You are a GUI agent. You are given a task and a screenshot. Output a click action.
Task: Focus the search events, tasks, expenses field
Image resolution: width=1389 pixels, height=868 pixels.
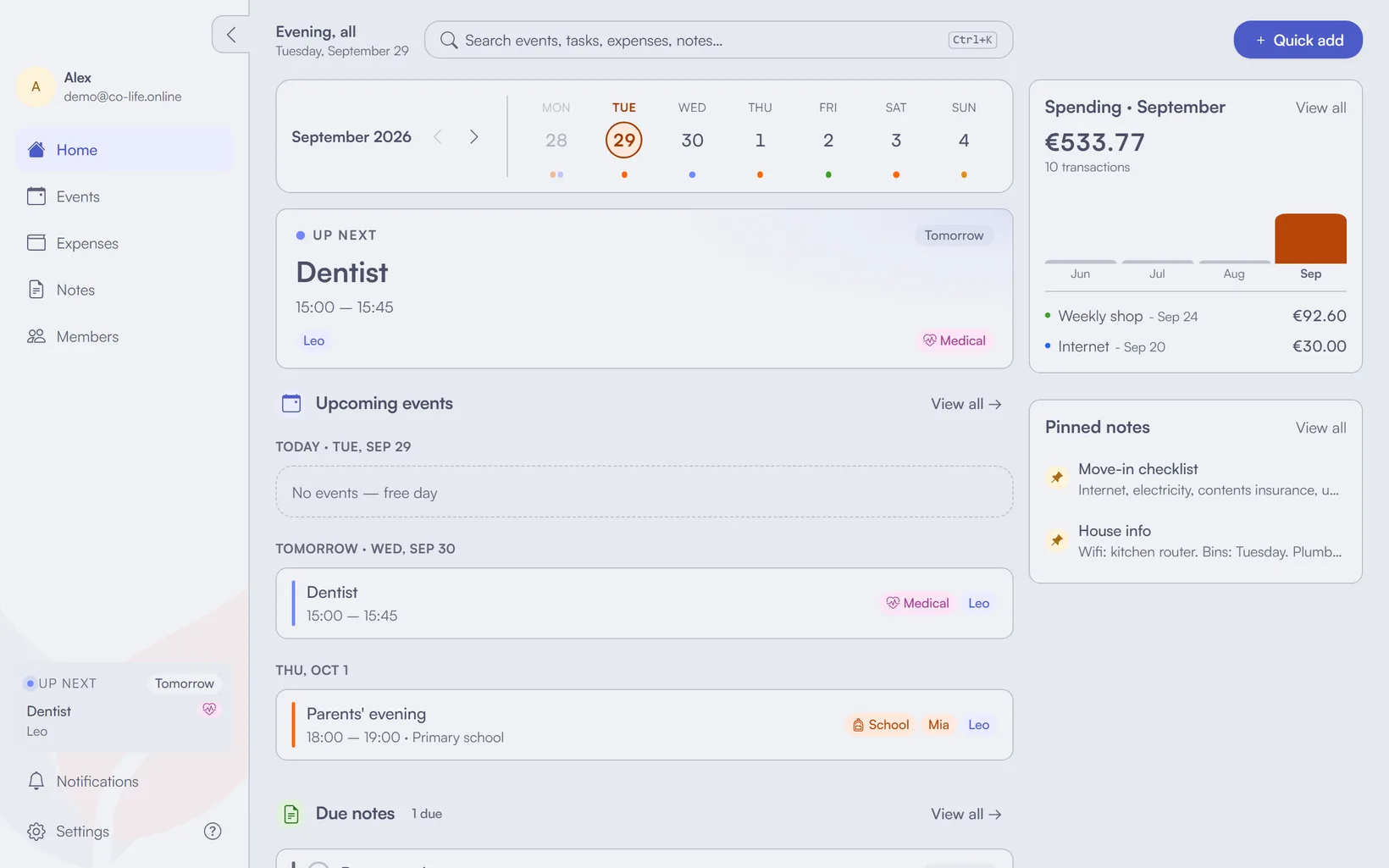pos(718,40)
